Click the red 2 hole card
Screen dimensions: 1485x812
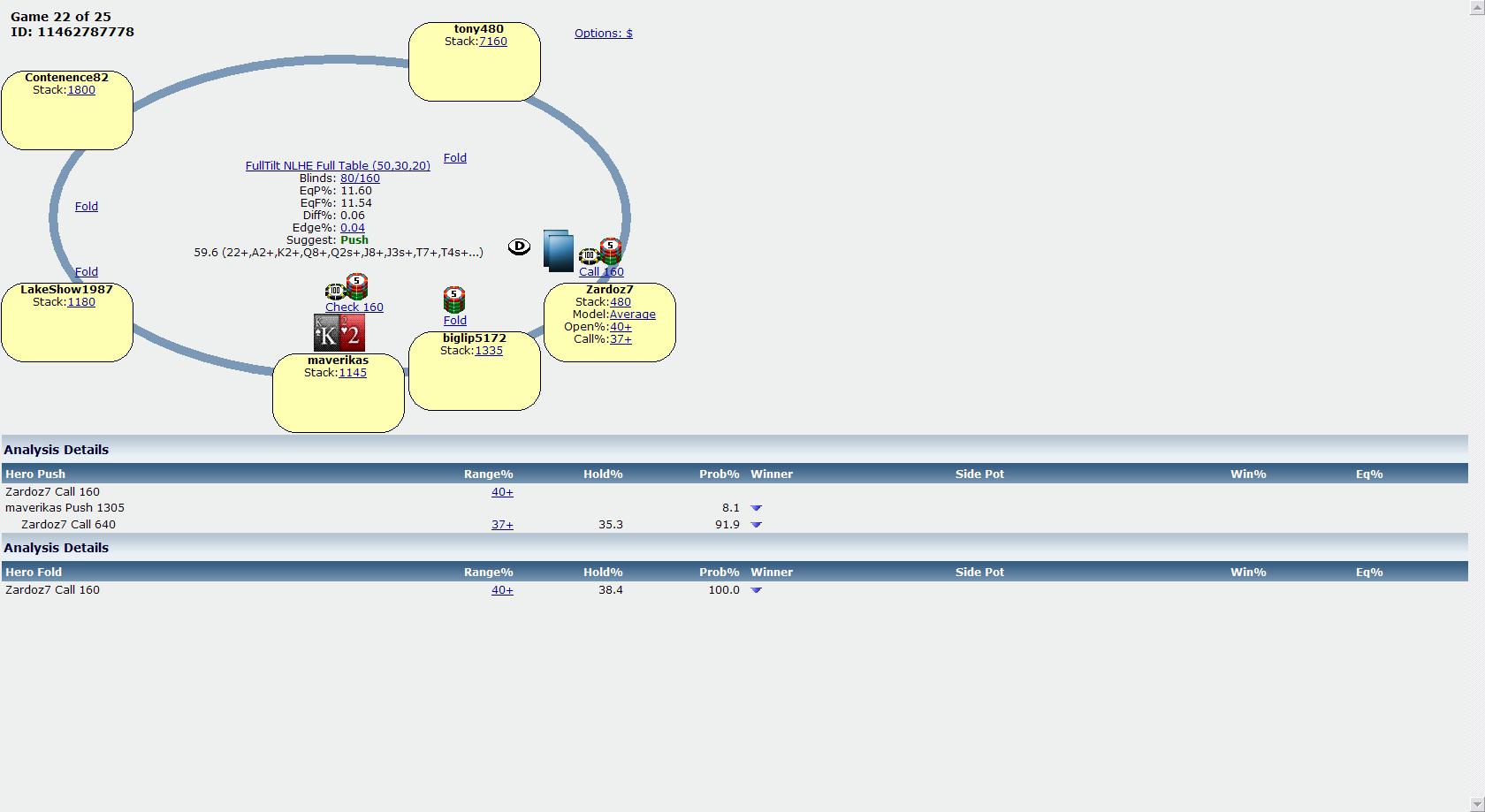352,334
